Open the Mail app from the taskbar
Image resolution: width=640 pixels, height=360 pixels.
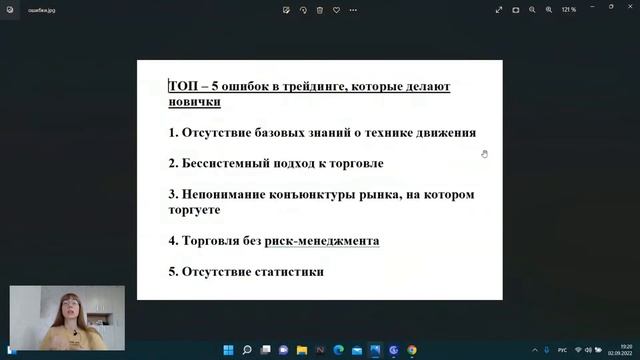(357, 350)
